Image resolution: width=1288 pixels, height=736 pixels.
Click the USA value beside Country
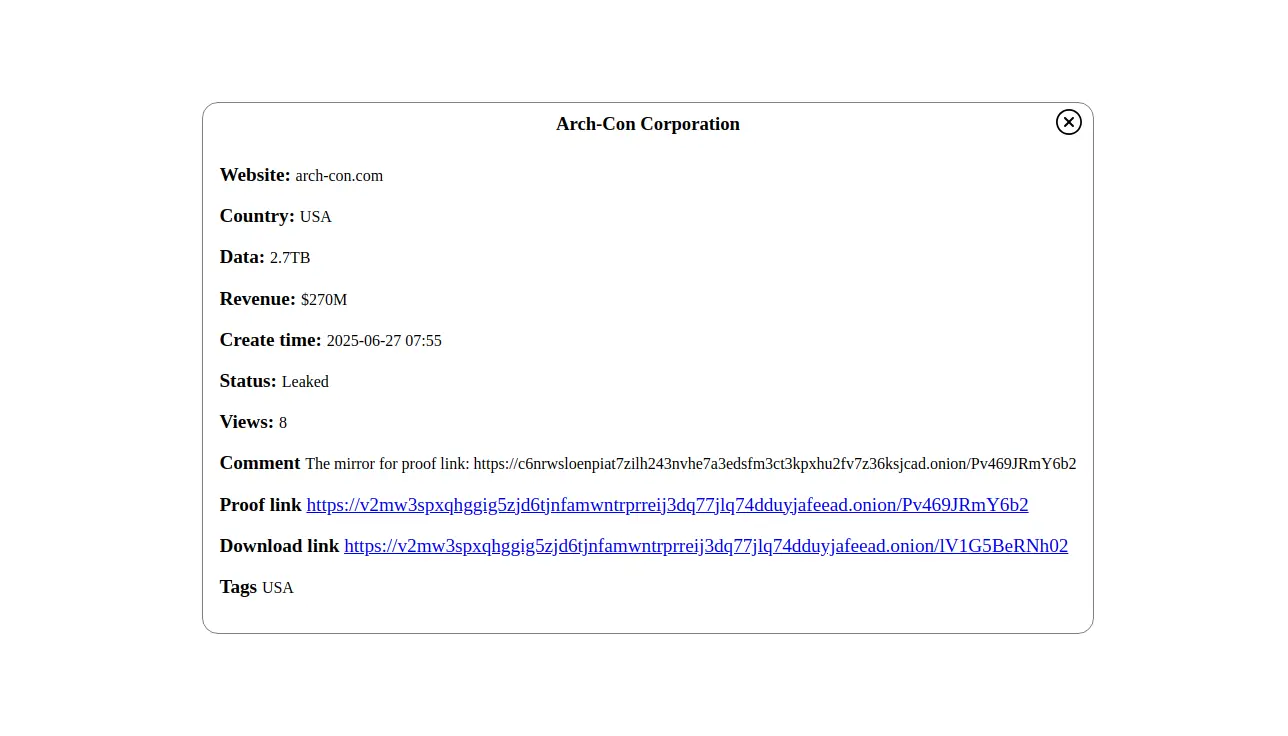pos(315,217)
